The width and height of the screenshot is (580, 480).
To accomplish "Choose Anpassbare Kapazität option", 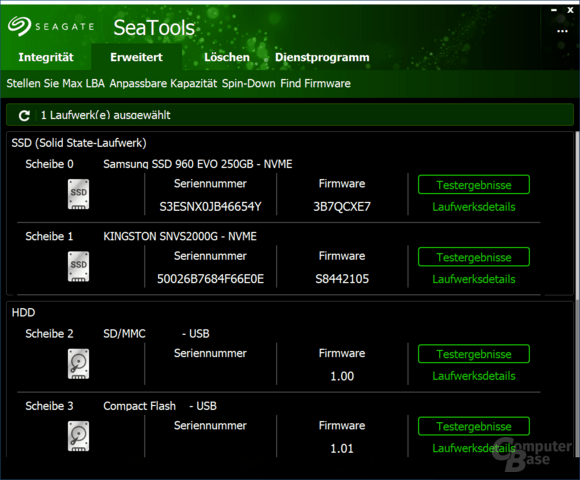I will (163, 84).
